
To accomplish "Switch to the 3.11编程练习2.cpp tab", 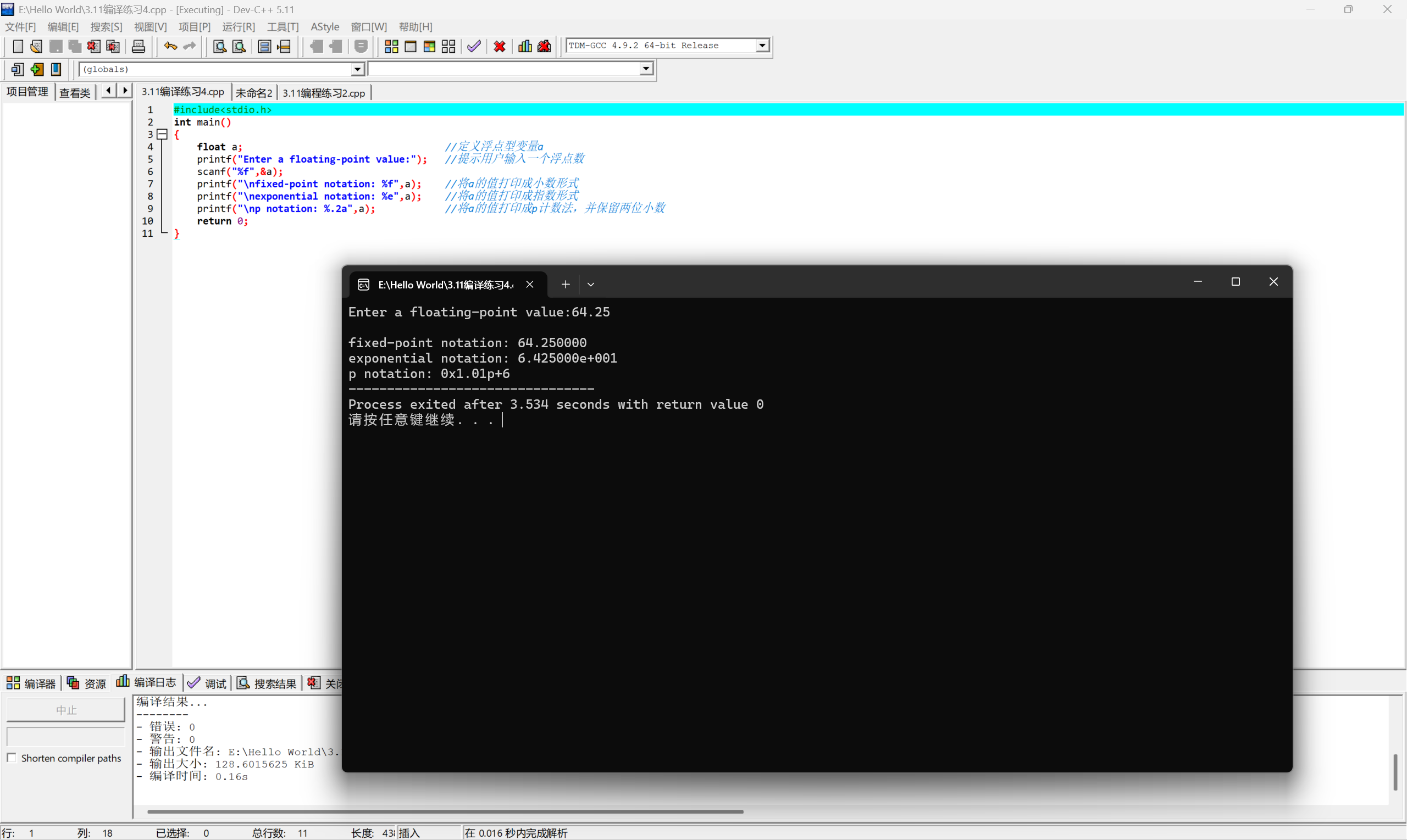I will pos(324,93).
